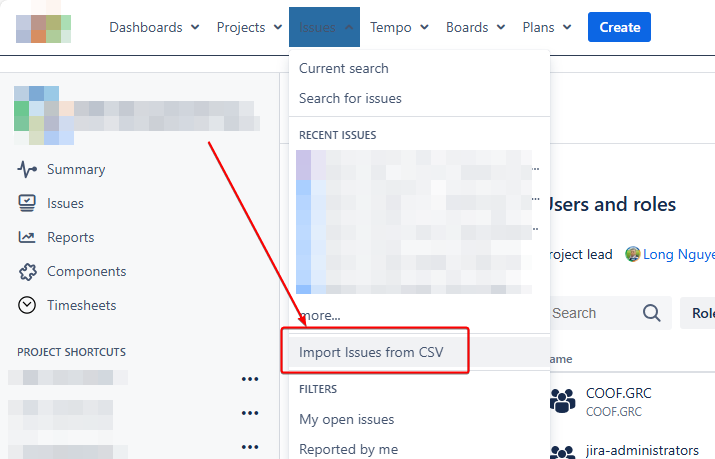Open Components in the project sidebar
This screenshot has height=459, width=715.
87,272
